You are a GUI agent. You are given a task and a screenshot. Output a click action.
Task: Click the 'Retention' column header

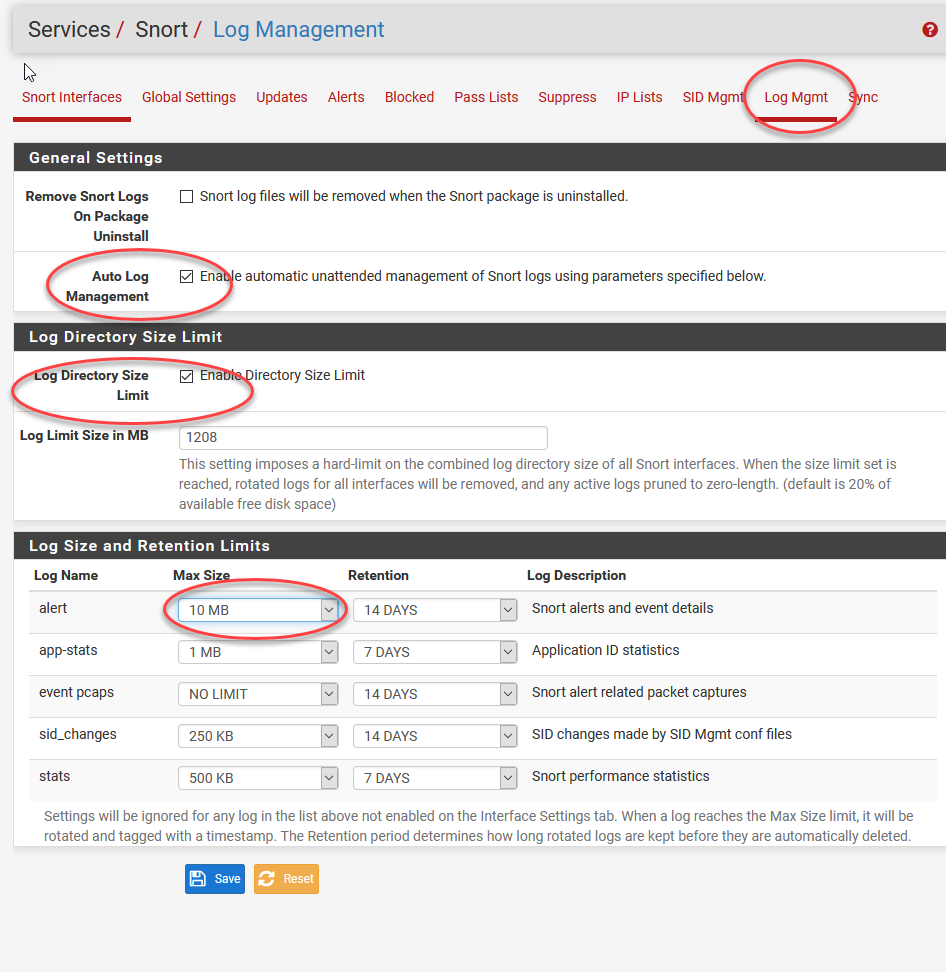pos(378,575)
